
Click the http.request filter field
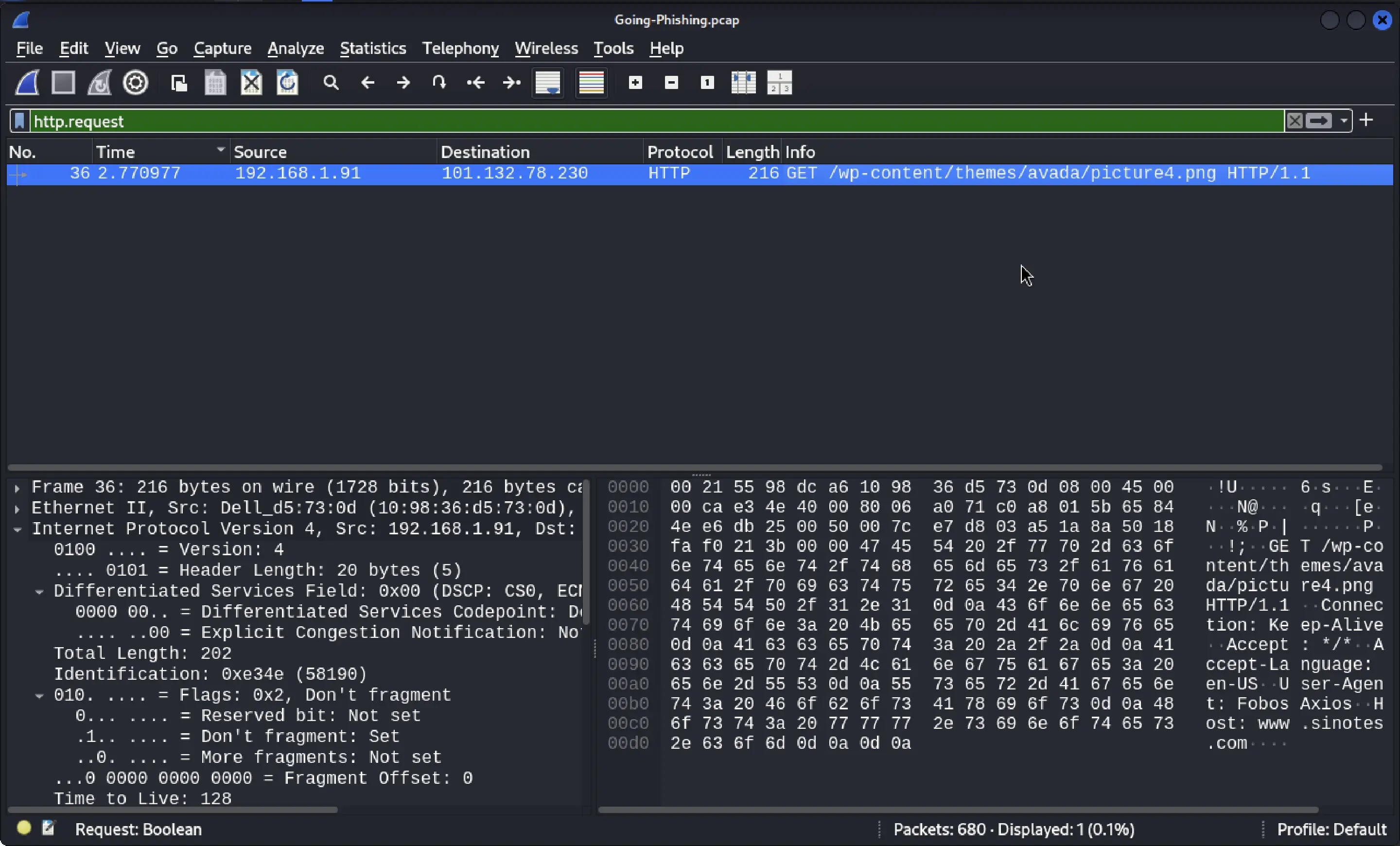pyautogui.click(x=656, y=121)
